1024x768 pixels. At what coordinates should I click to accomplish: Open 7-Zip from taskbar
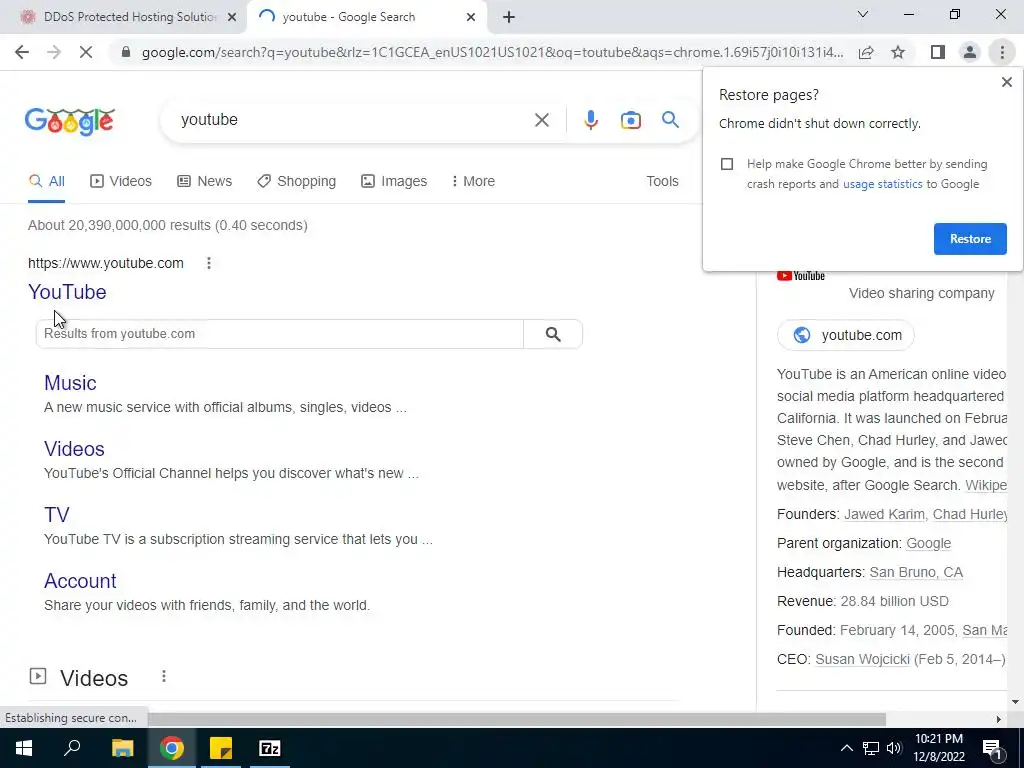click(x=269, y=748)
